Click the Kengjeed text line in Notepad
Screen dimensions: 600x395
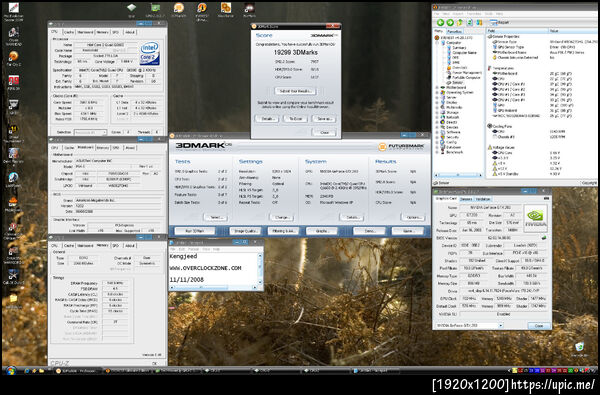coord(184,256)
